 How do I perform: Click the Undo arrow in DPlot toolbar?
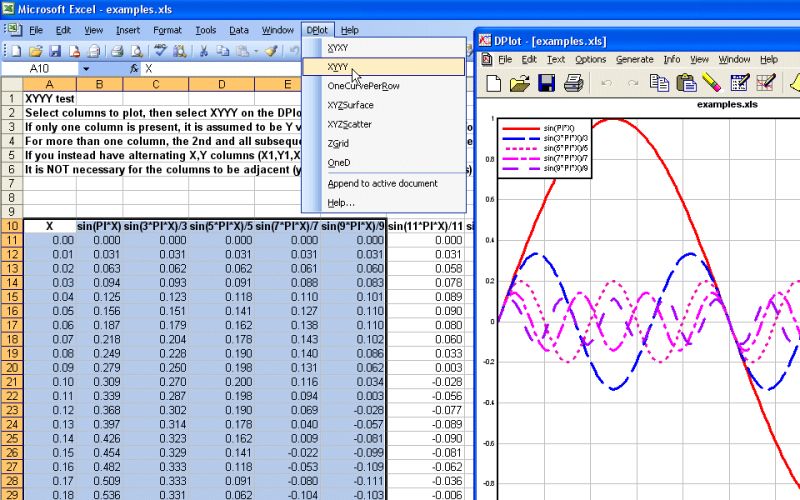(x=606, y=83)
